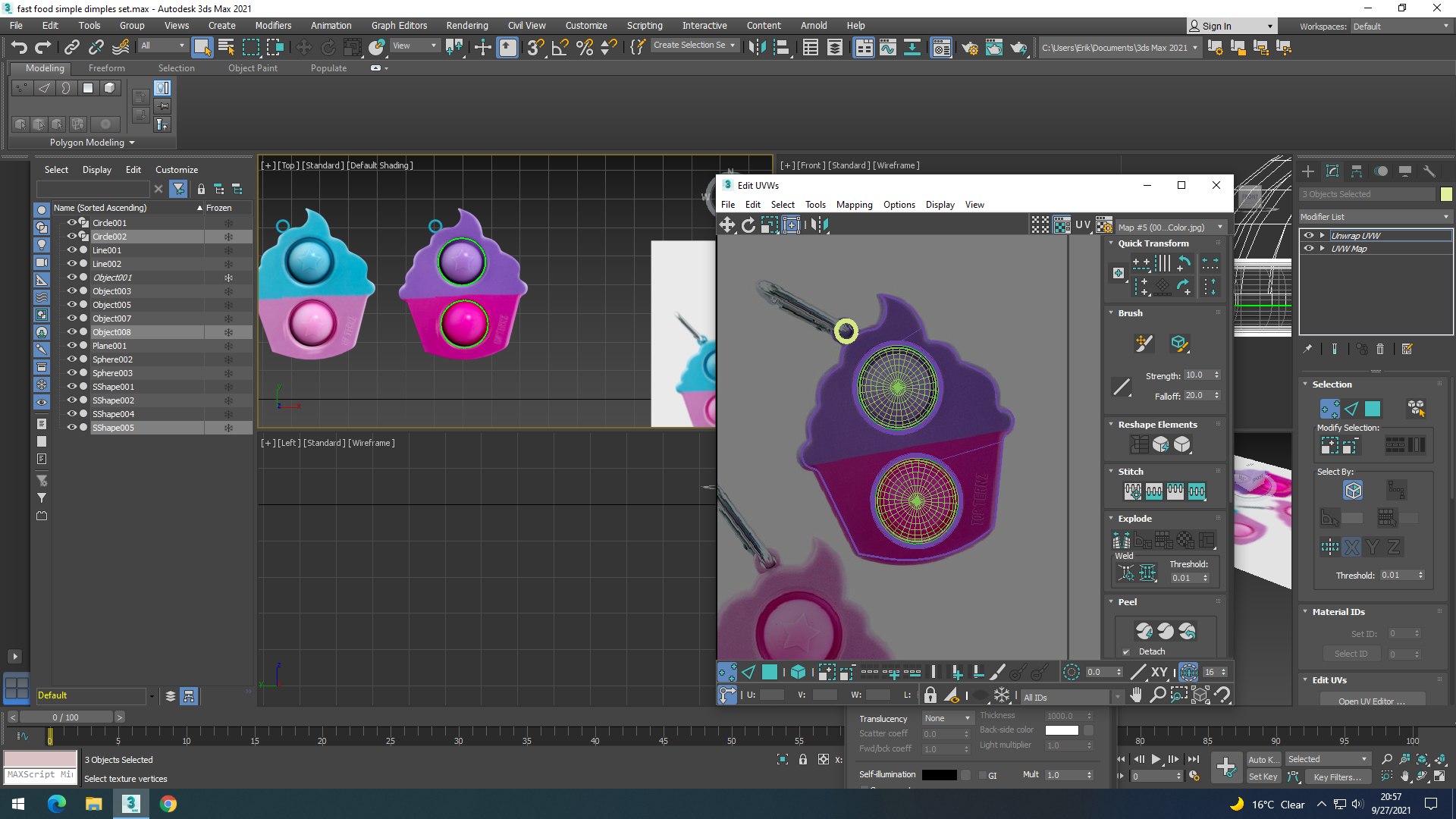Screen dimensions: 1456x819
Task: Toggle eye of UVW Map modifier
Action: [1308, 249]
